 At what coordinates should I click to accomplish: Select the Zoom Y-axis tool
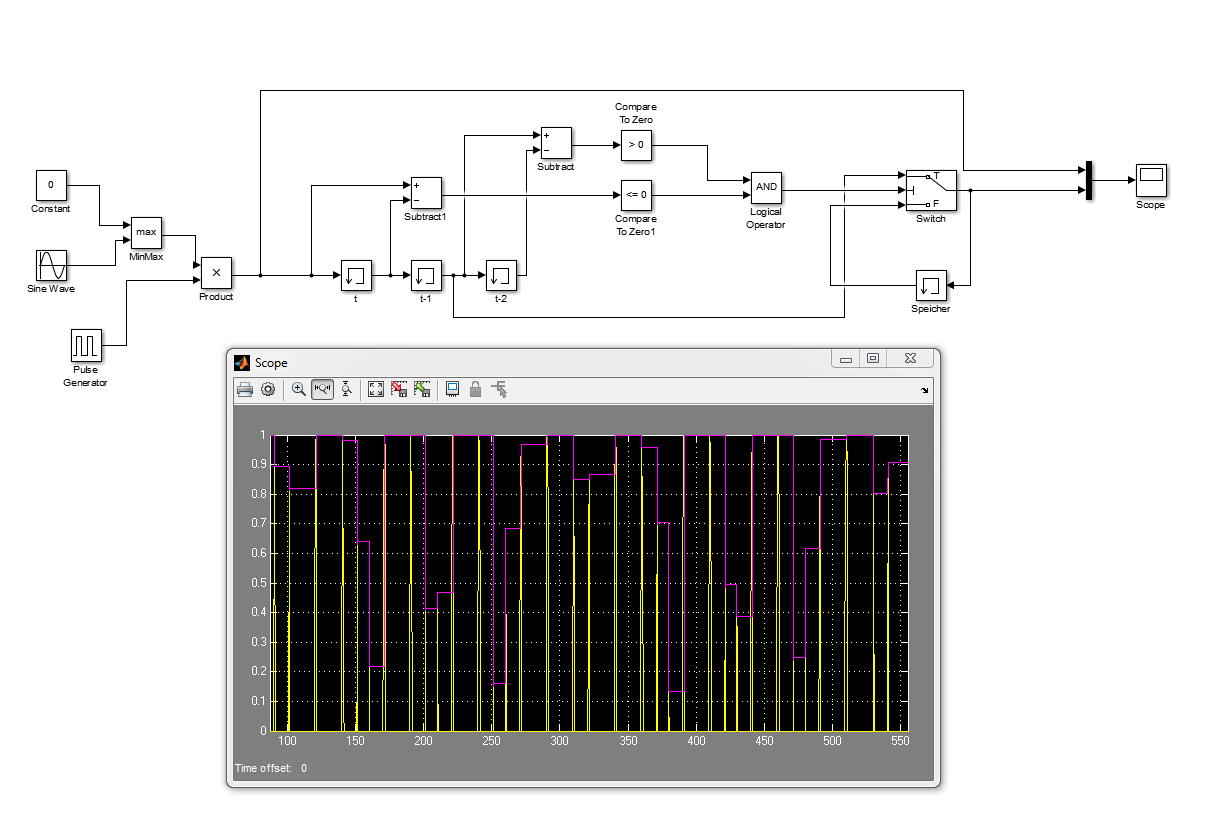coord(346,390)
